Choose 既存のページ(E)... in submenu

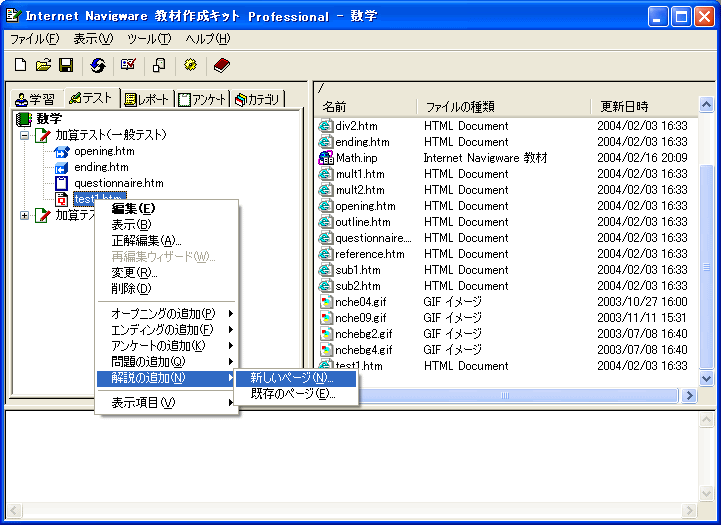click(296, 394)
